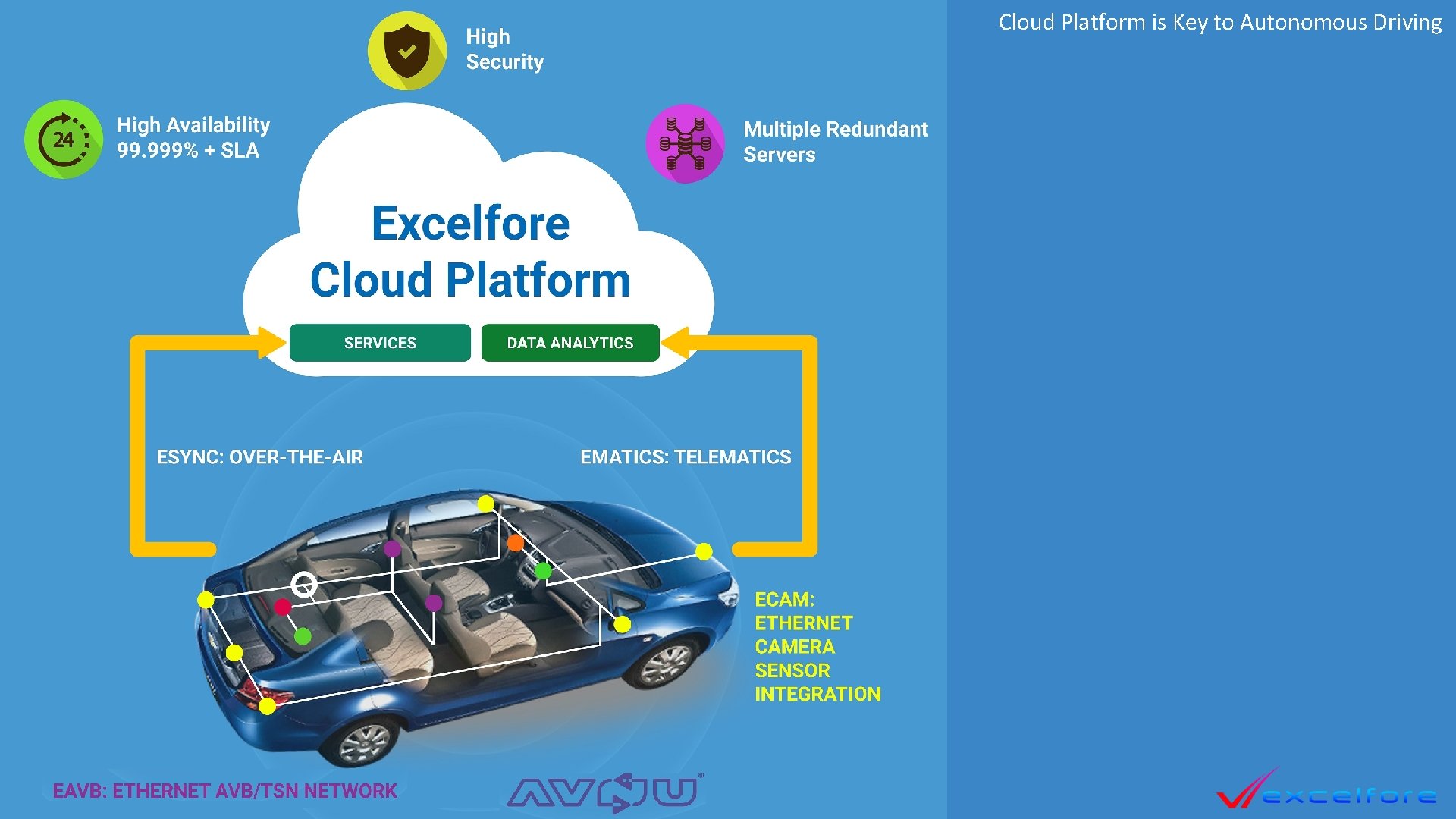
Task: Select 'Multiple Redundant Servers' text
Action: point(836,142)
